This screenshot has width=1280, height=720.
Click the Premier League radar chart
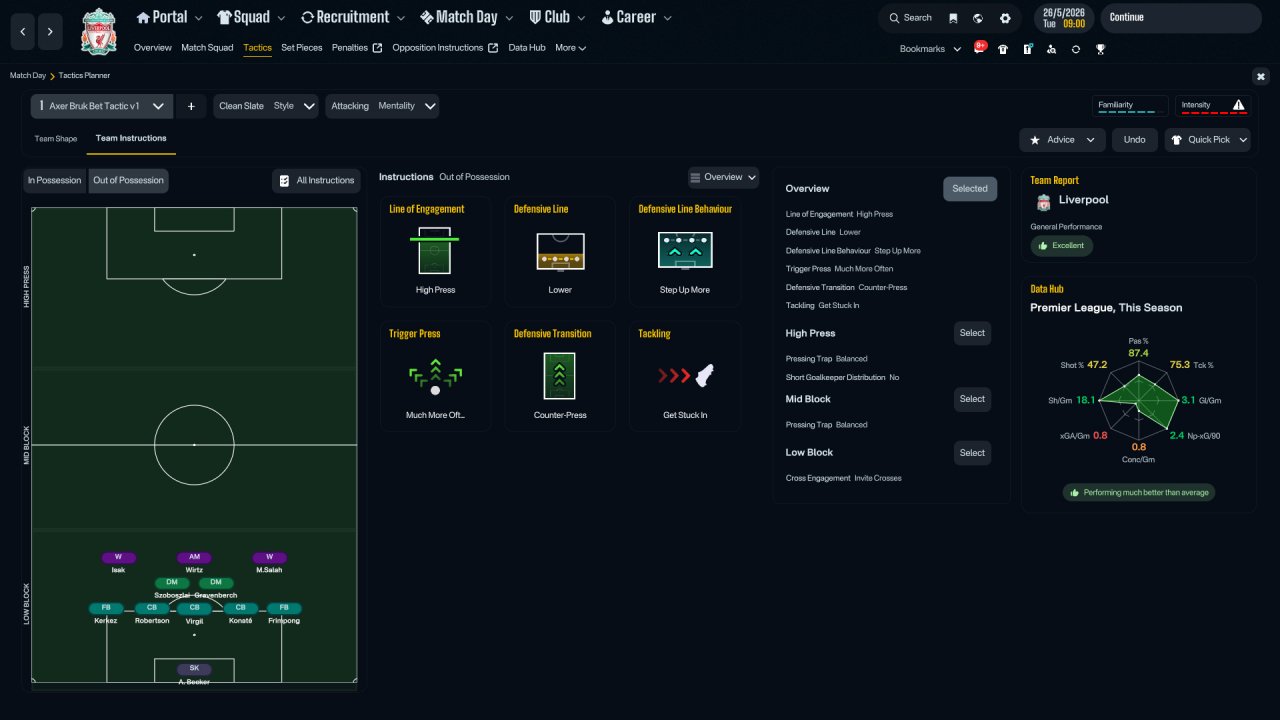tap(1138, 399)
